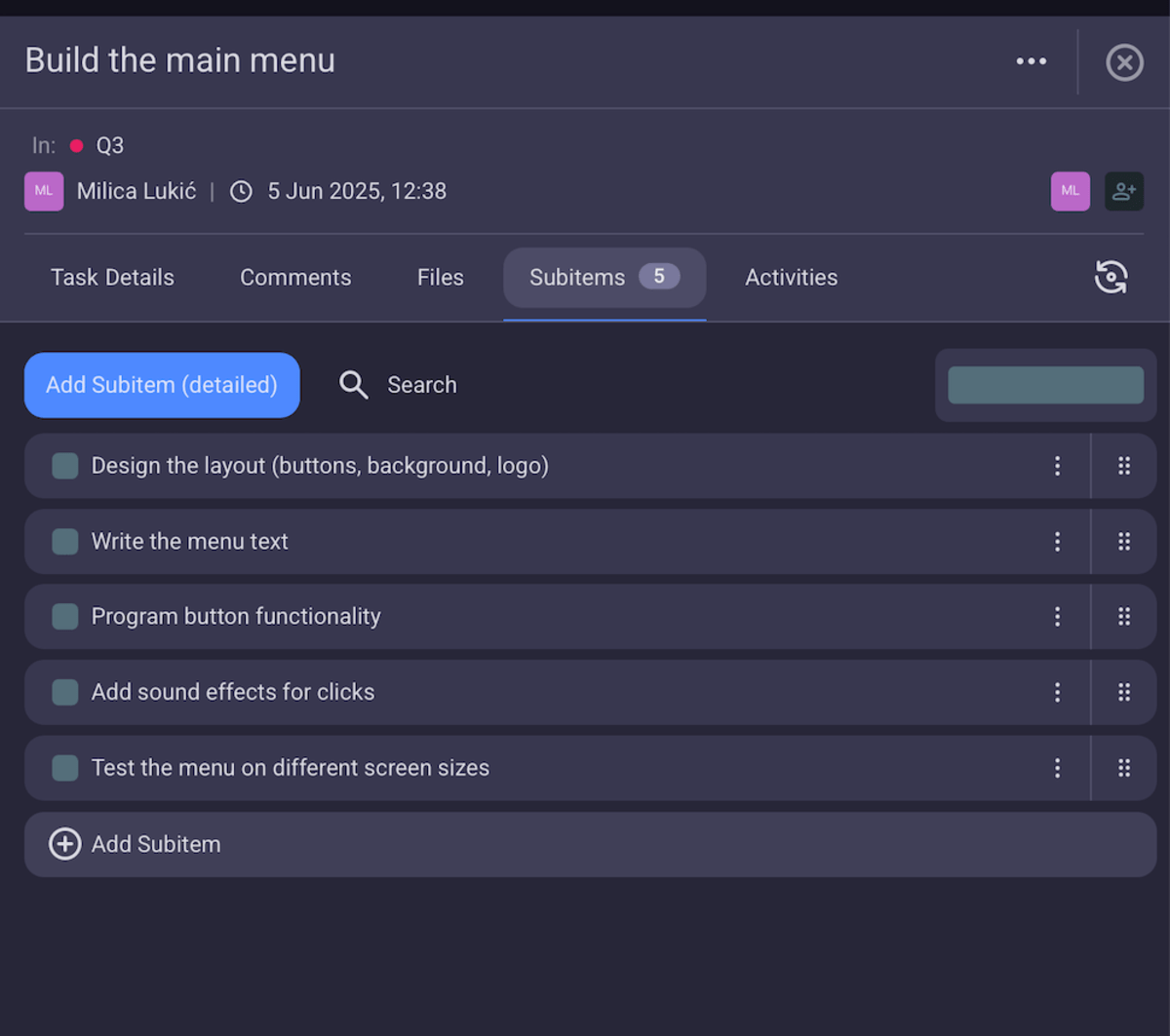The width and height of the screenshot is (1170, 1036).
Task: Click the red status dot next to Q3
Action: pos(77,145)
